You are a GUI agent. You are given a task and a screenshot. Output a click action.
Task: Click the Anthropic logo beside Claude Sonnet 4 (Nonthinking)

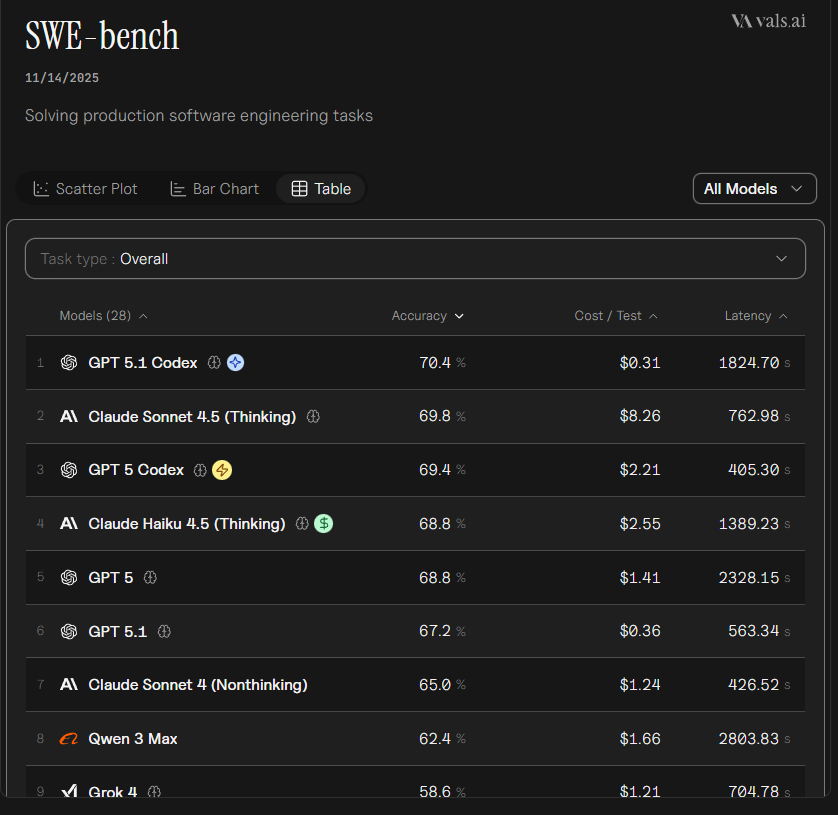(69, 685)
